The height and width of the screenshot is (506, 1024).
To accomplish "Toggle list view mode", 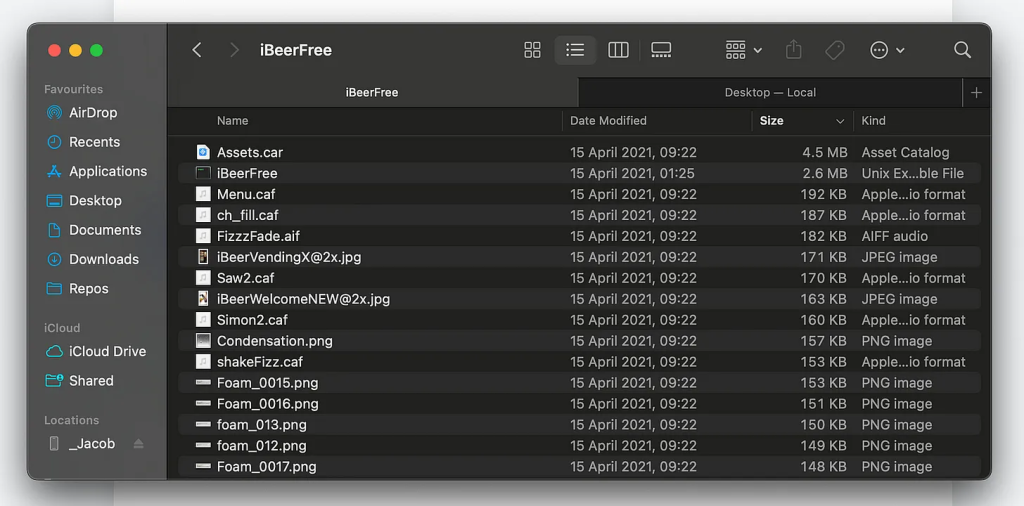I will [x=575, y=50].
